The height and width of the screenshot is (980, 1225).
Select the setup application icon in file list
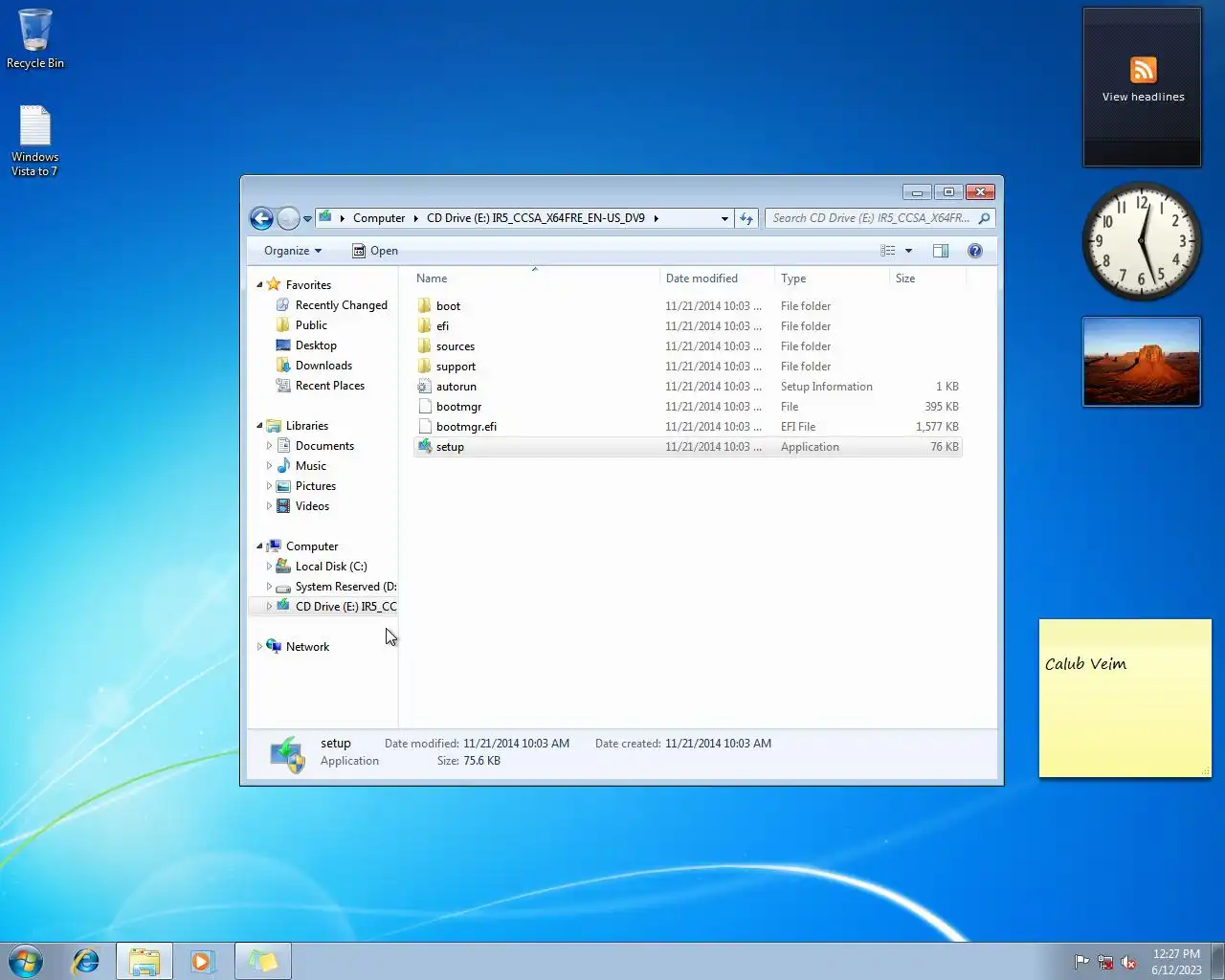[x=425, y=447]
